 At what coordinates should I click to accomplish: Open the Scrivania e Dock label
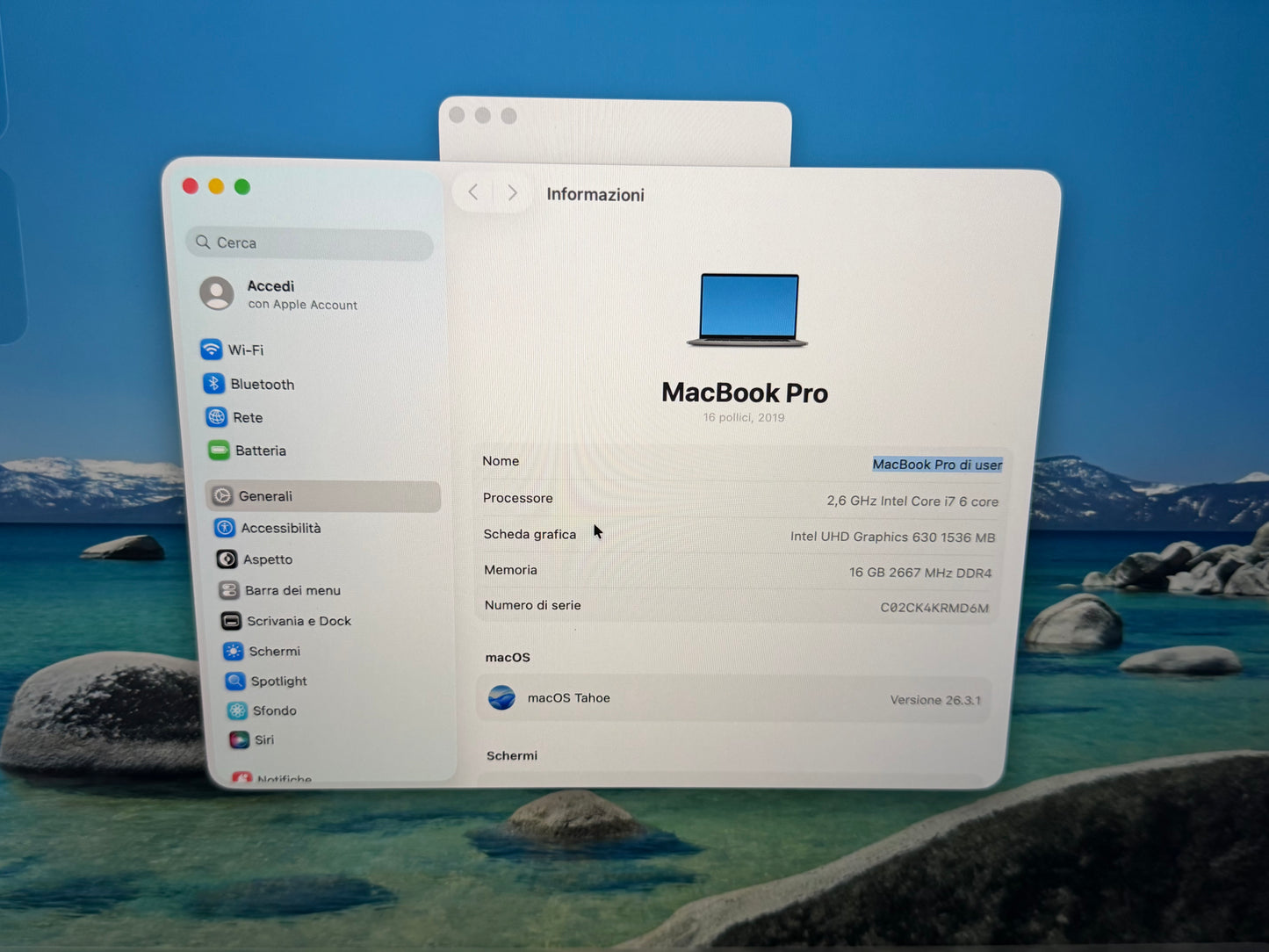coord(299,621)
